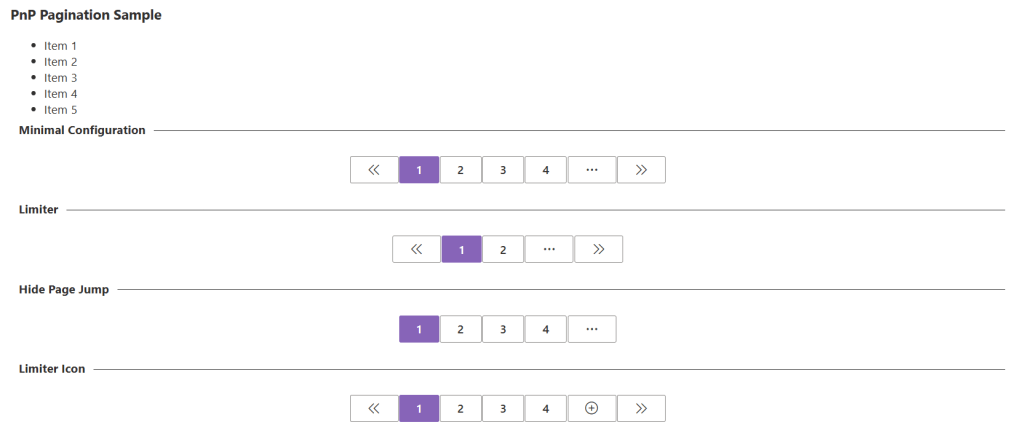Image resolution: width=1023 pixels, height=441 pixels.
Task: Click the circled plus limiter icon
Action: pos(591,409)
